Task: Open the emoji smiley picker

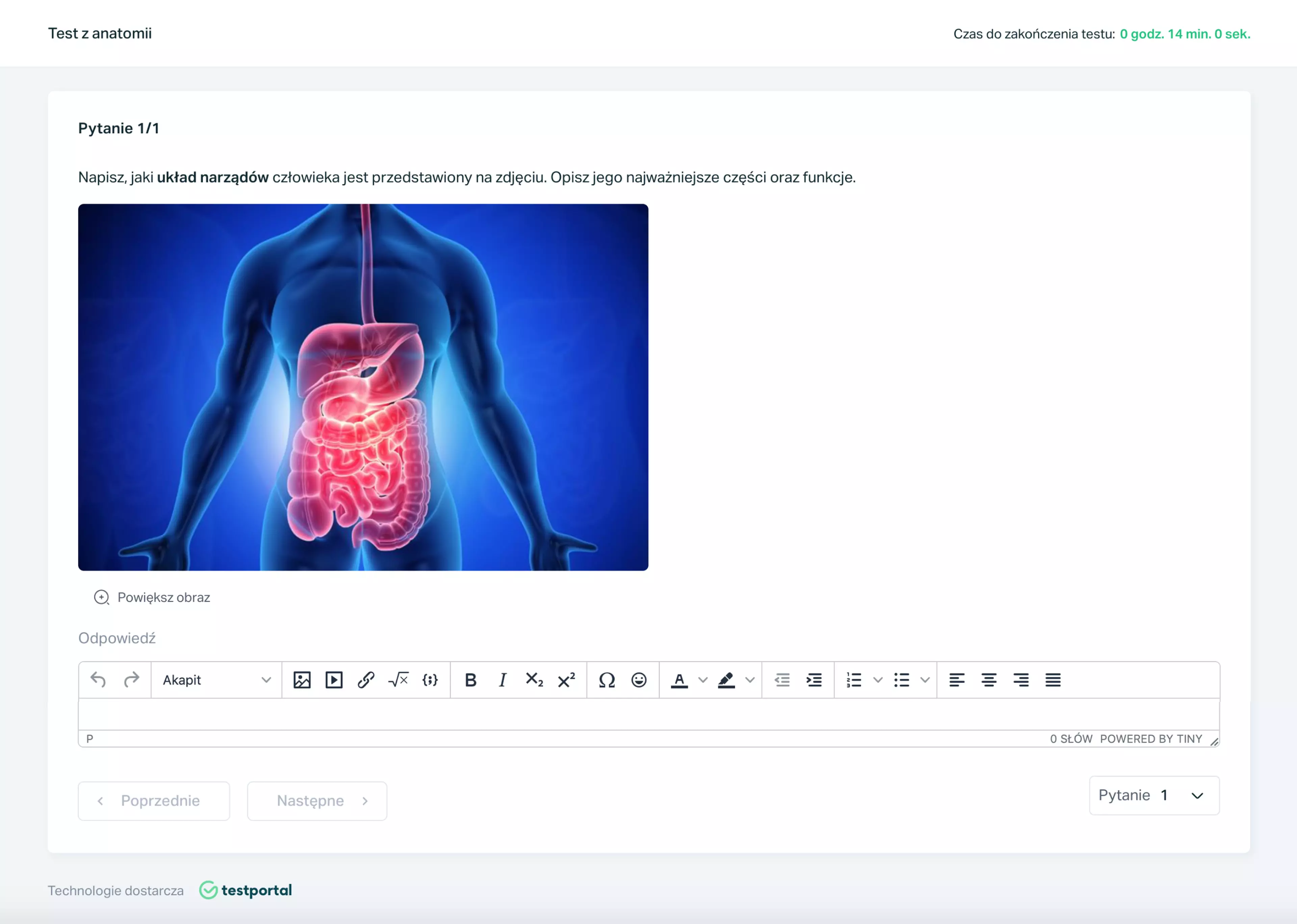Action: click(x=639, y=680)
